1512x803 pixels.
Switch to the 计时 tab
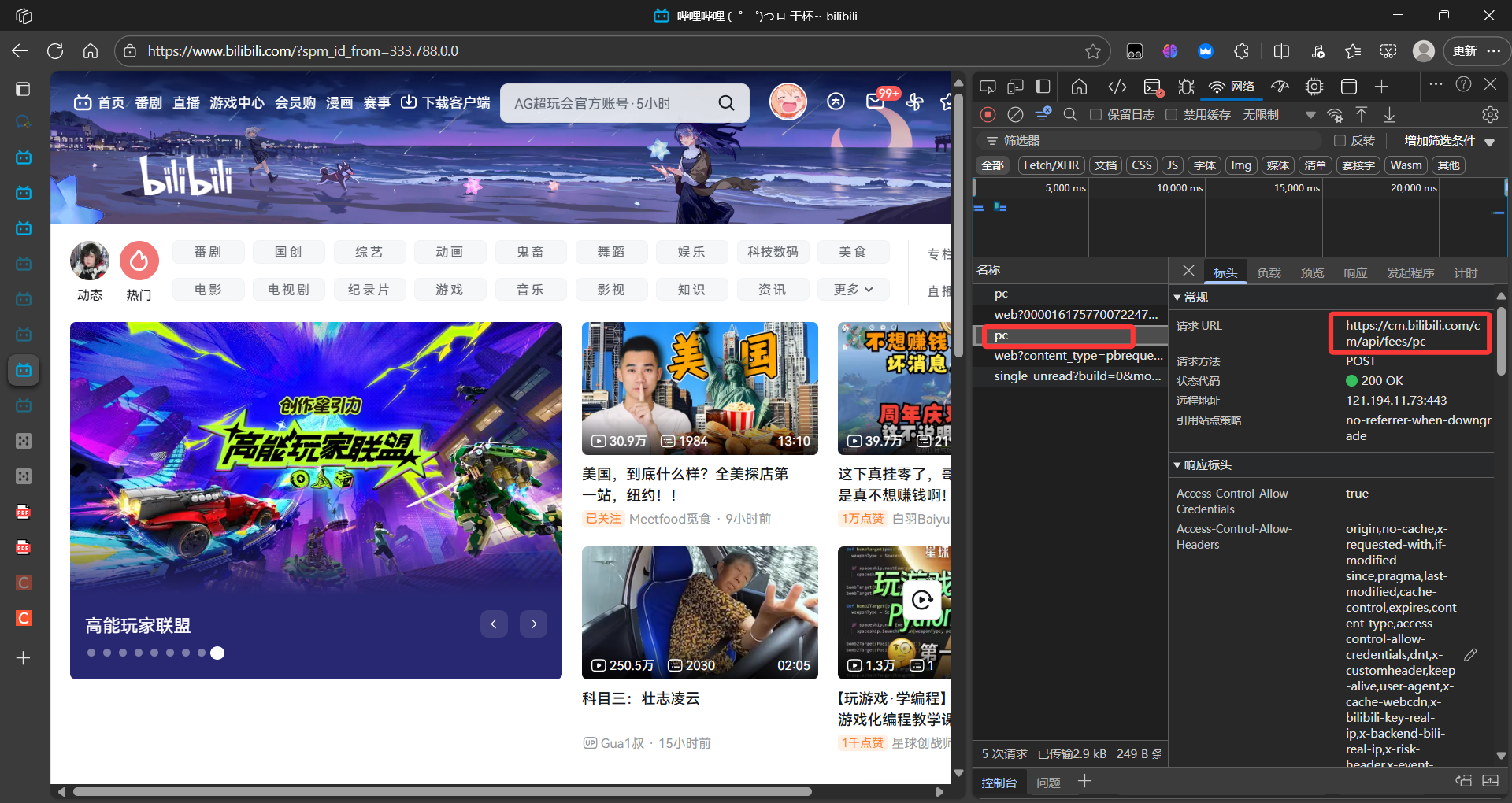click(x=1466, y=272)
